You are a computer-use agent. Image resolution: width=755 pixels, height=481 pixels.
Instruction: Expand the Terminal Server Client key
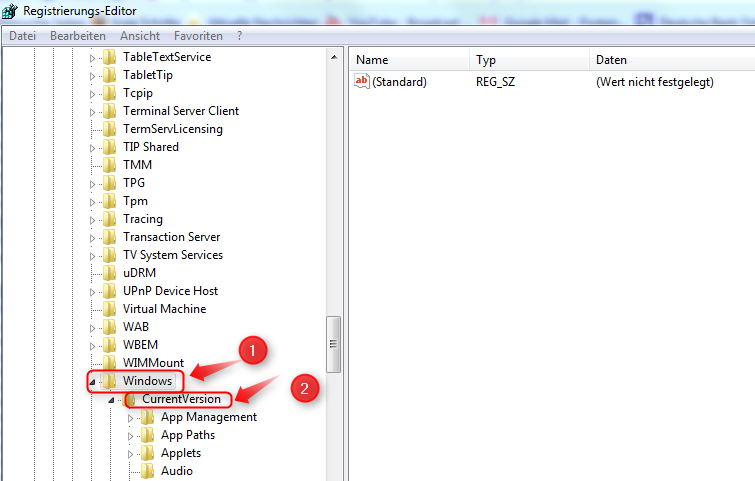click(x=92, y=112)
